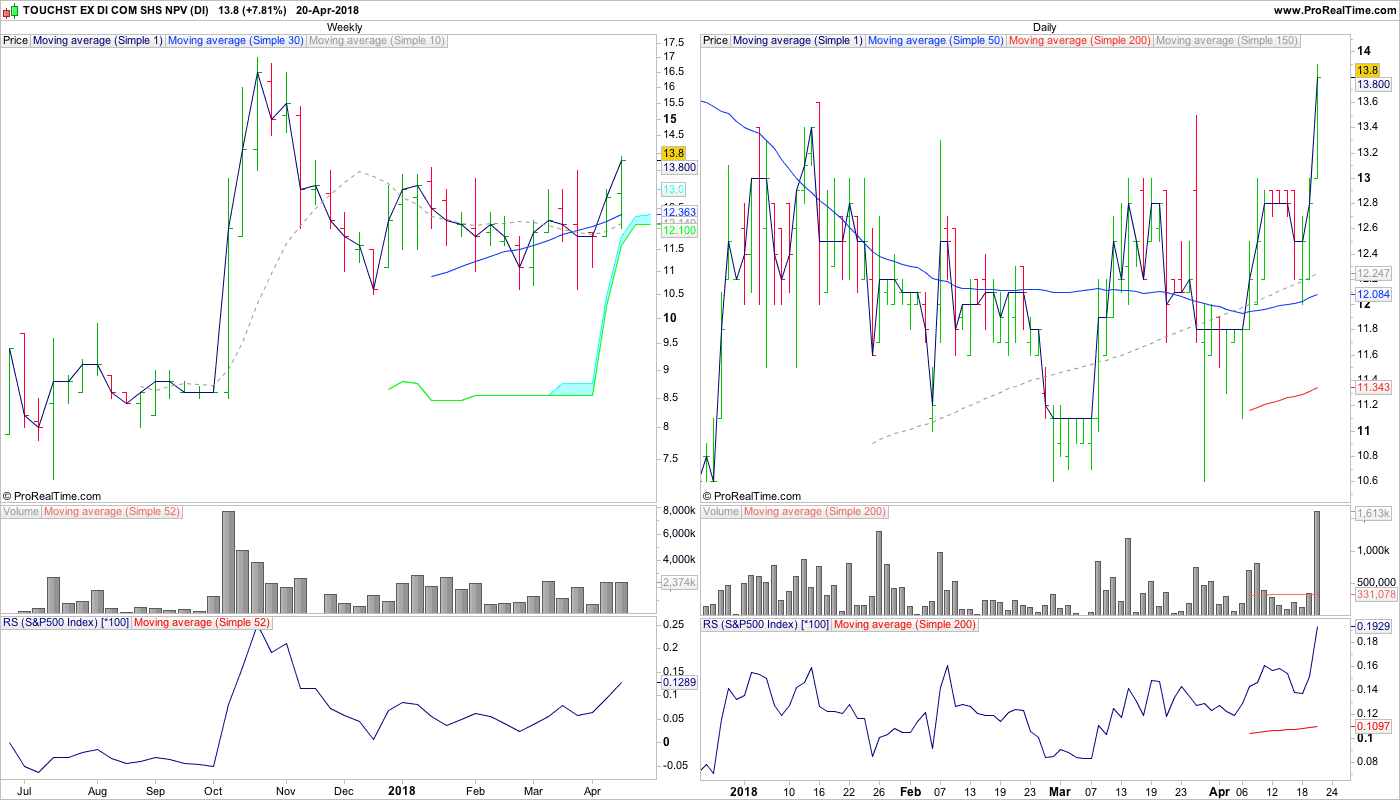Click the TOUCHST EX DI COM SHS NPV title

(x=116, y=9)
